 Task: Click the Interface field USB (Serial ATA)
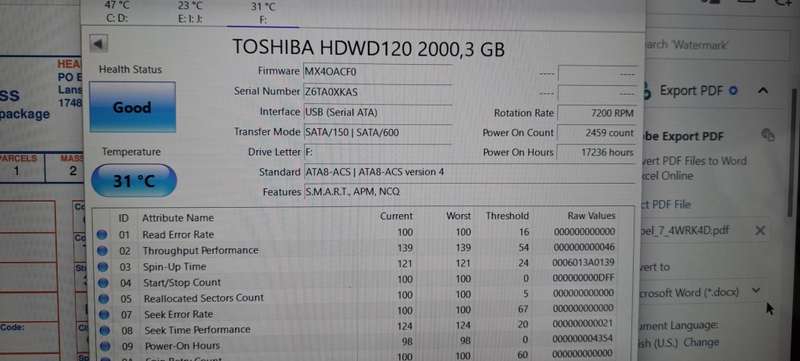[x=378, y=112]
